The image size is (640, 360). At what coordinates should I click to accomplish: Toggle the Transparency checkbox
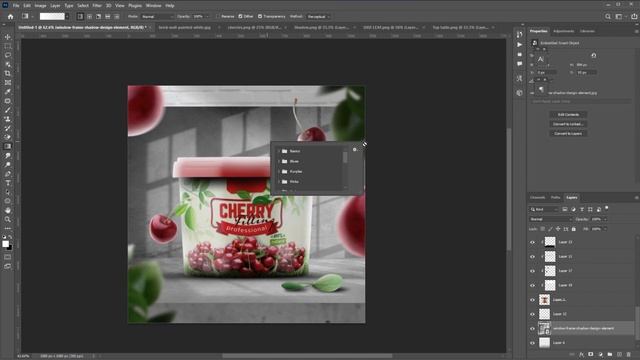pyautogui.click(x=260, y=17)
